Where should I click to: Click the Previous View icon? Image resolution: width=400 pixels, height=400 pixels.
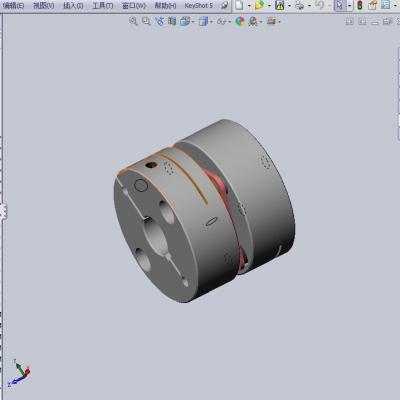[x=160, y=21]
